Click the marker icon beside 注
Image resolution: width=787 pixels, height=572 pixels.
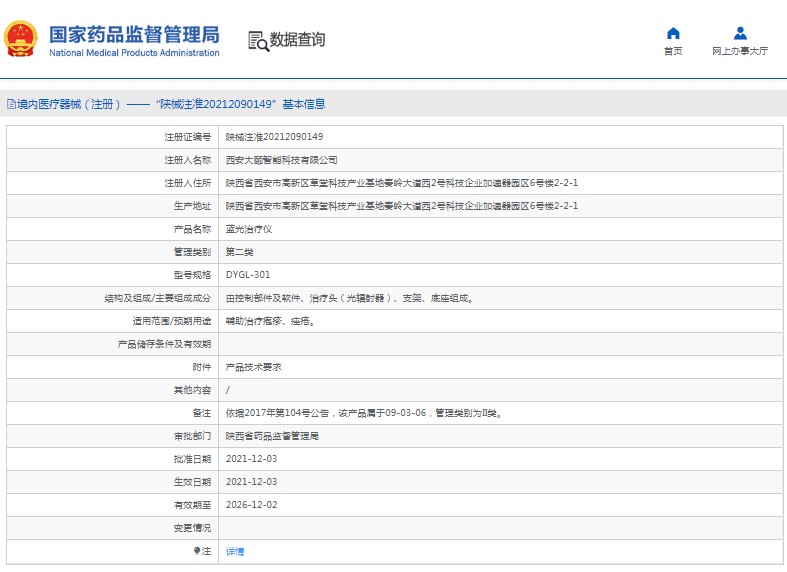197,551
